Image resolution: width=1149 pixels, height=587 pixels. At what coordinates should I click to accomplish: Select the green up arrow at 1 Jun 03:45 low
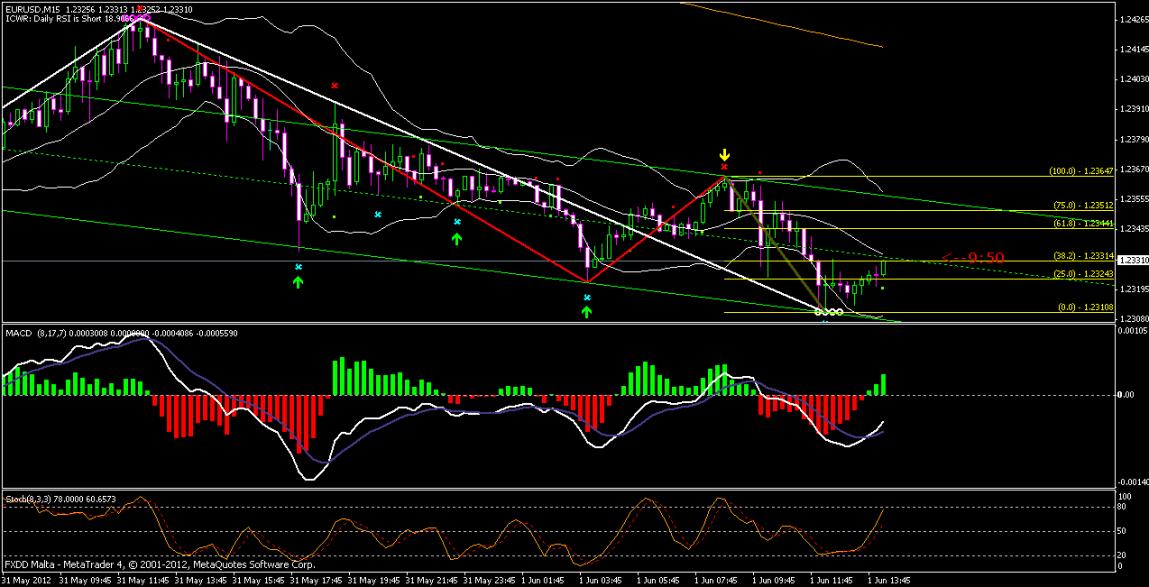click(586, 311)
